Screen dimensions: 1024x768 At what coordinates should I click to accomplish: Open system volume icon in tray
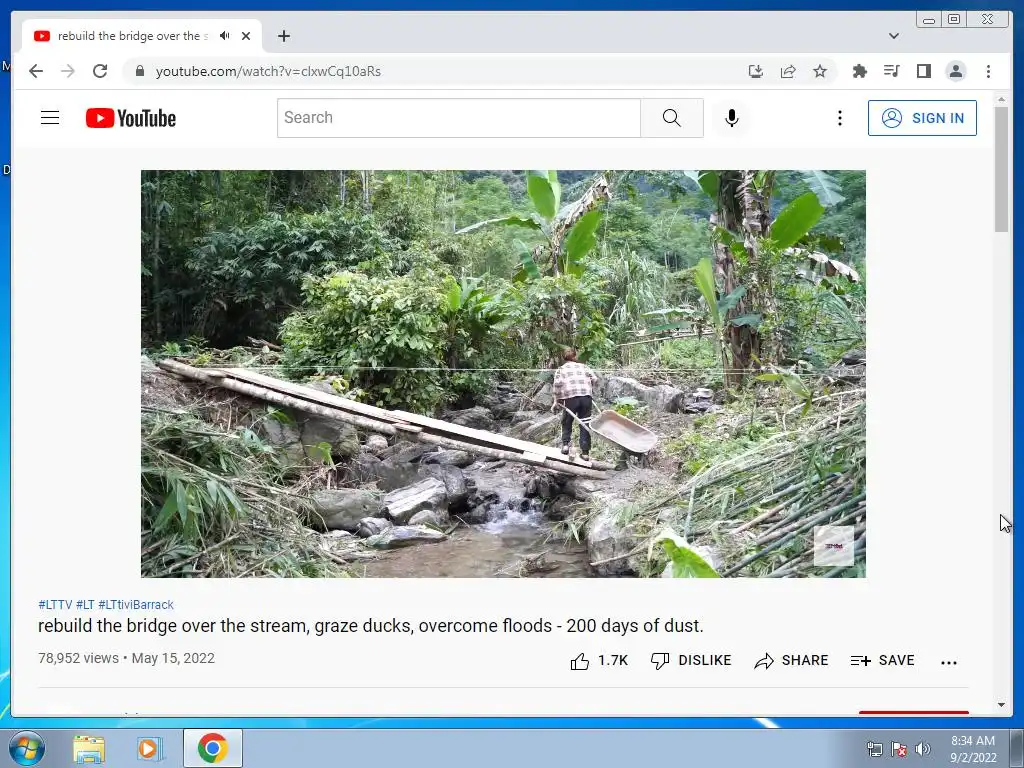tap(922, 749)
